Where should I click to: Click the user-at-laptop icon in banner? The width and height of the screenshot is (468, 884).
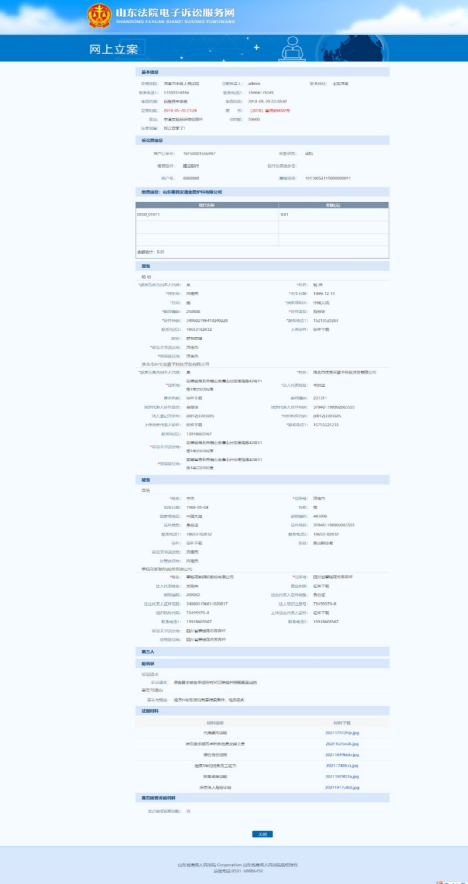pos(291,48)
